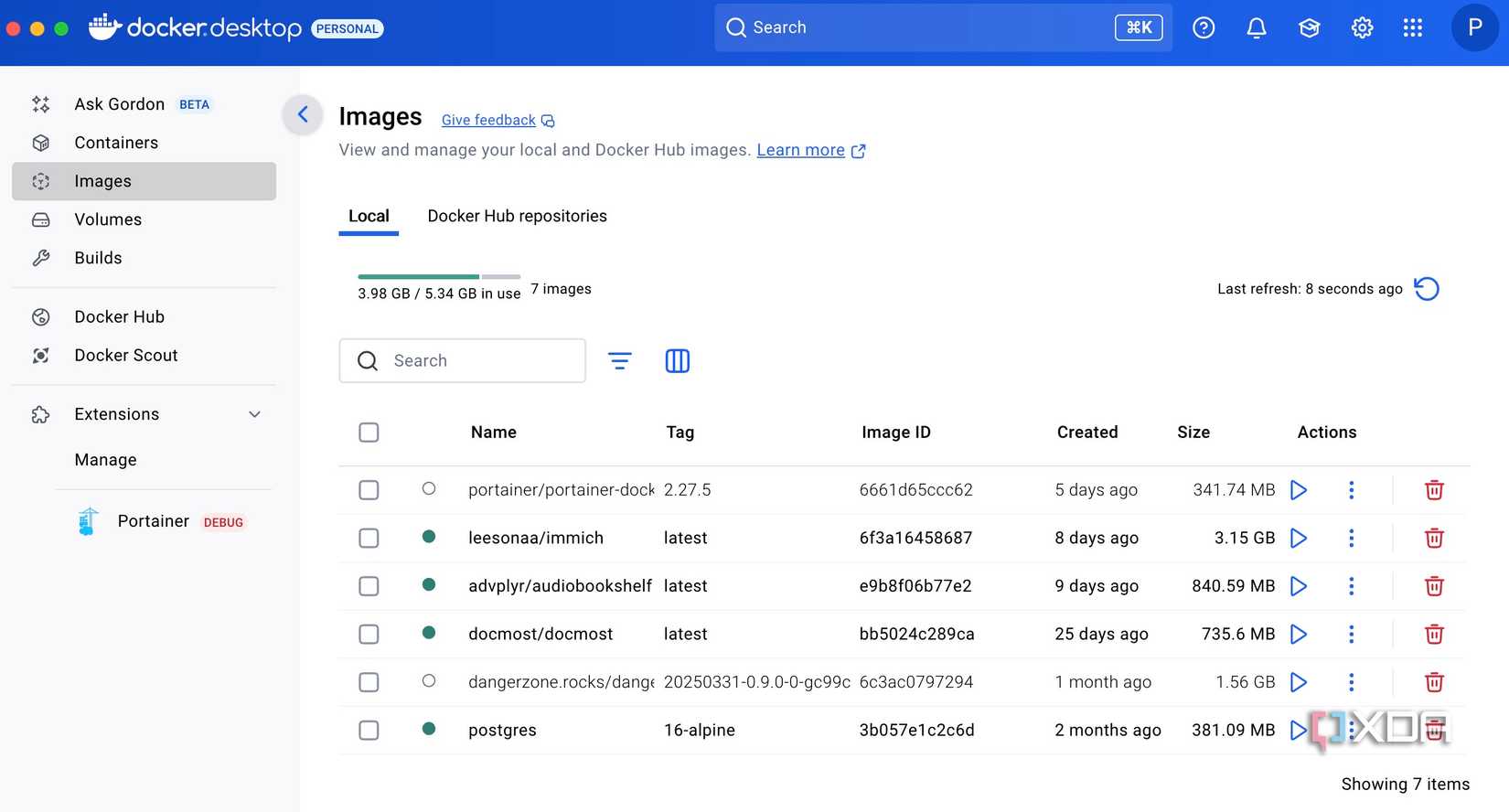Image resolution: width=1509 pixels, height=812 pixels.
Task: Open the apps grid icon
Action: tap(1413, 27)
